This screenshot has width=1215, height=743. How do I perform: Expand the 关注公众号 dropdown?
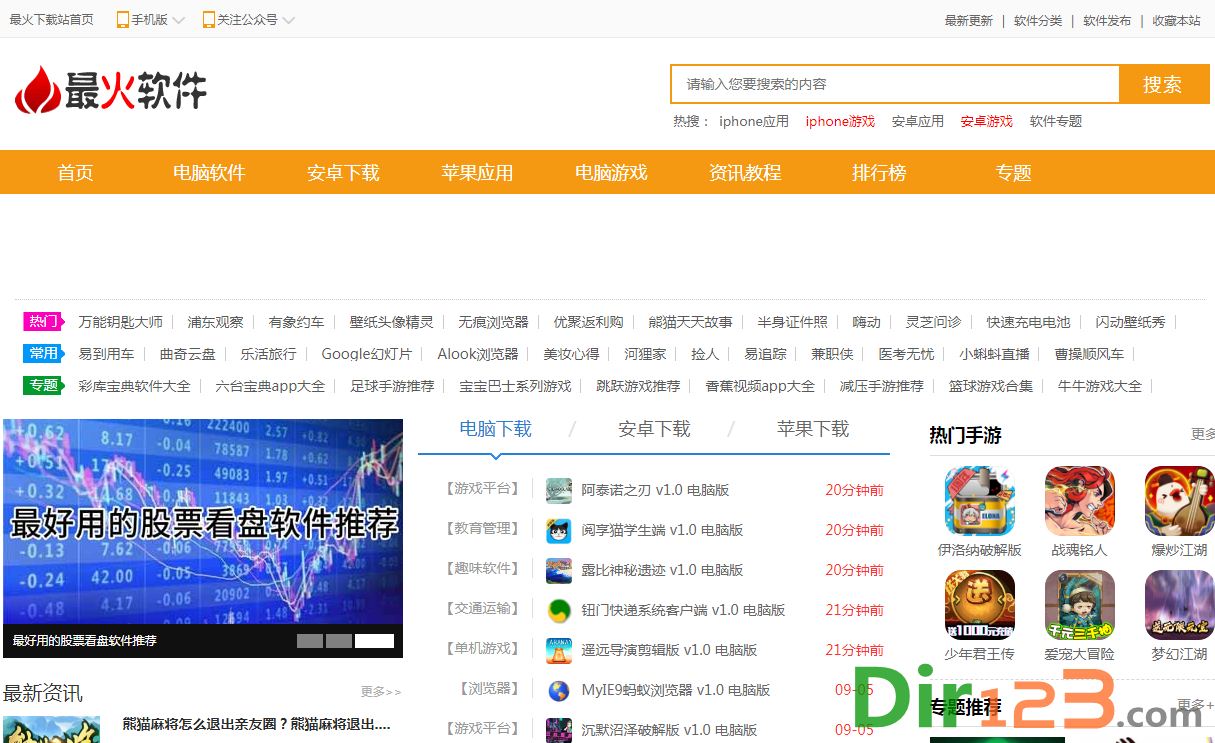point(248,20)
